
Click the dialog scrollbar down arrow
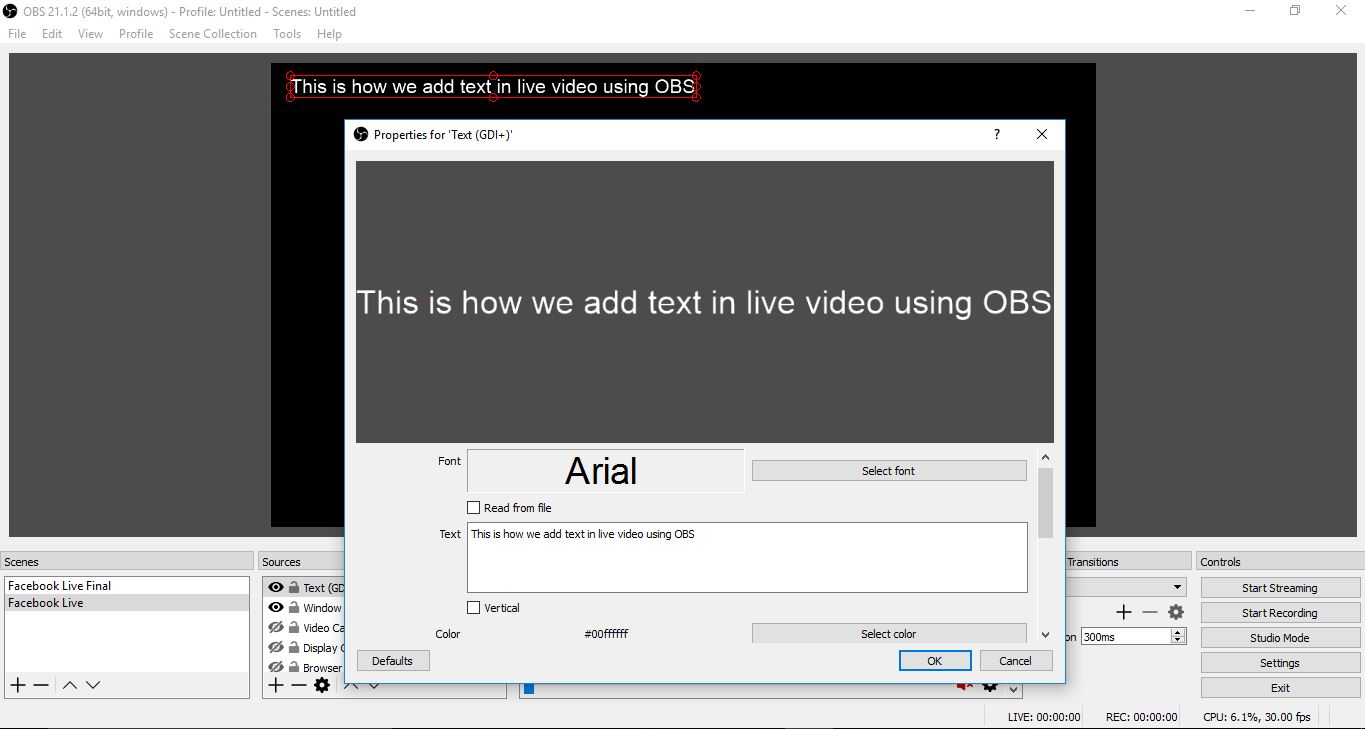1045,634
